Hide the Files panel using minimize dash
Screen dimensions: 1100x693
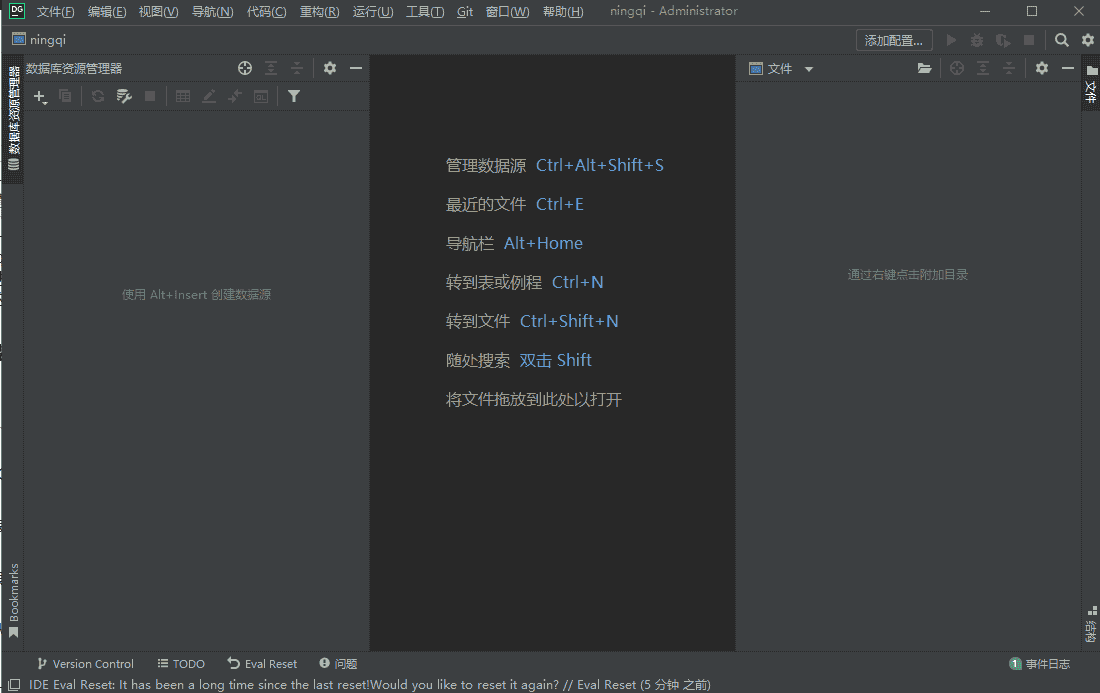click(x=1068, y=69)
